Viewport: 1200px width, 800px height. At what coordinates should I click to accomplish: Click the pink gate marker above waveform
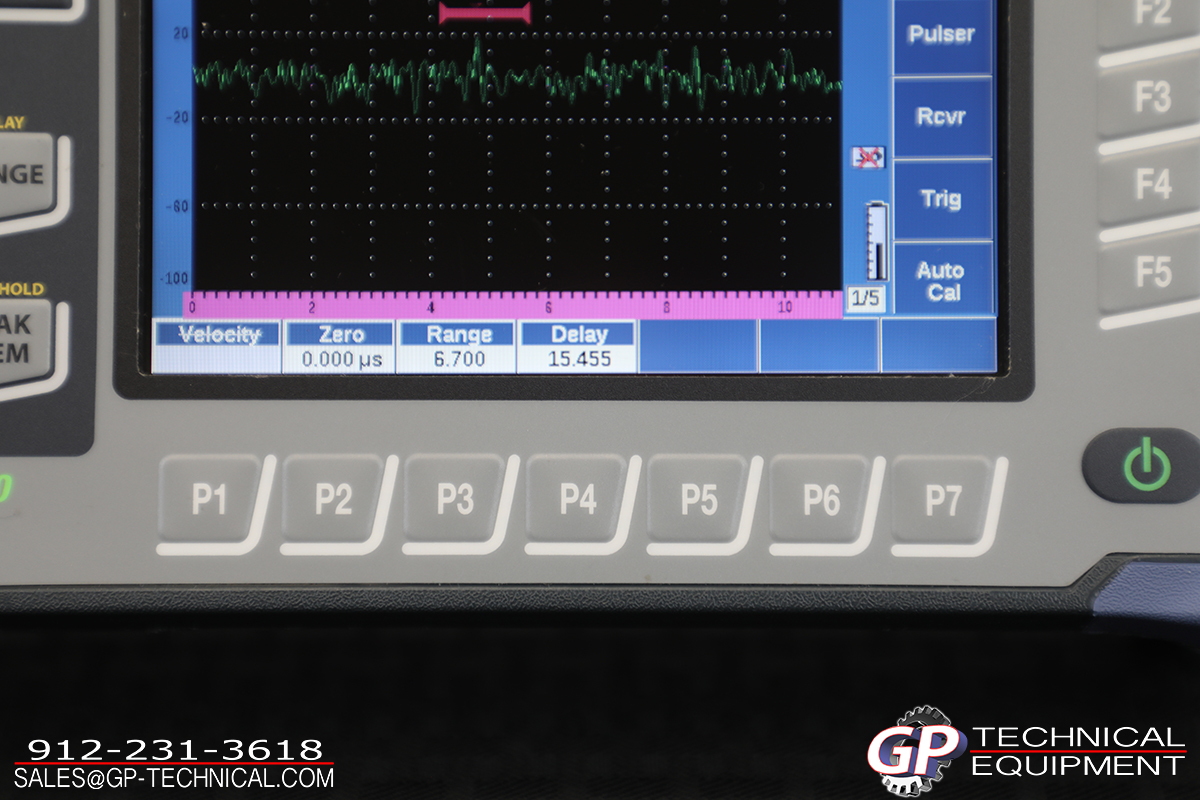point(483,12)
